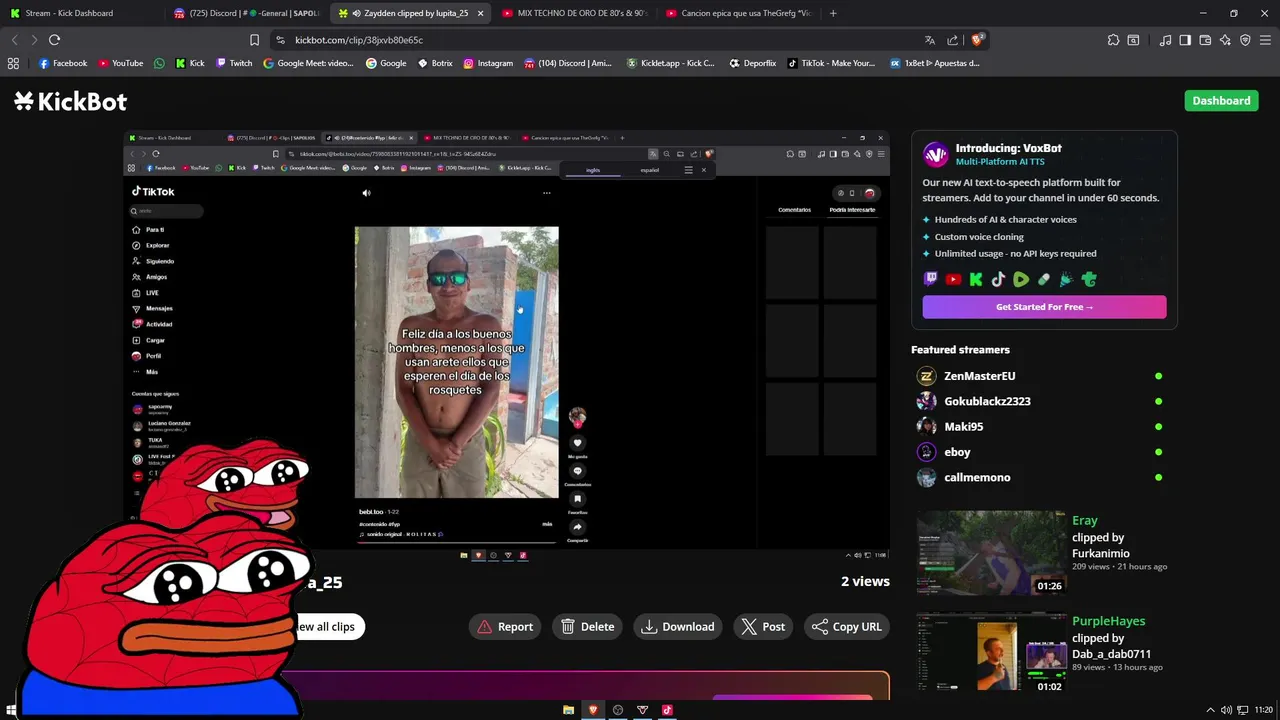Open Leo AI sparkle icon
1280x720 pixels.
(1225, 40)
